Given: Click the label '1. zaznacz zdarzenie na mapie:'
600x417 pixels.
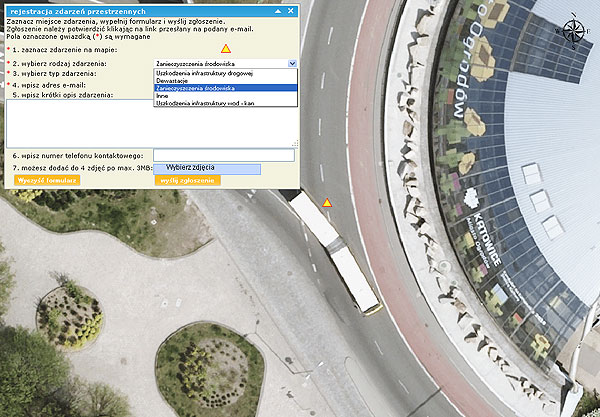Looking at the screenshot, I should [65, 50].
